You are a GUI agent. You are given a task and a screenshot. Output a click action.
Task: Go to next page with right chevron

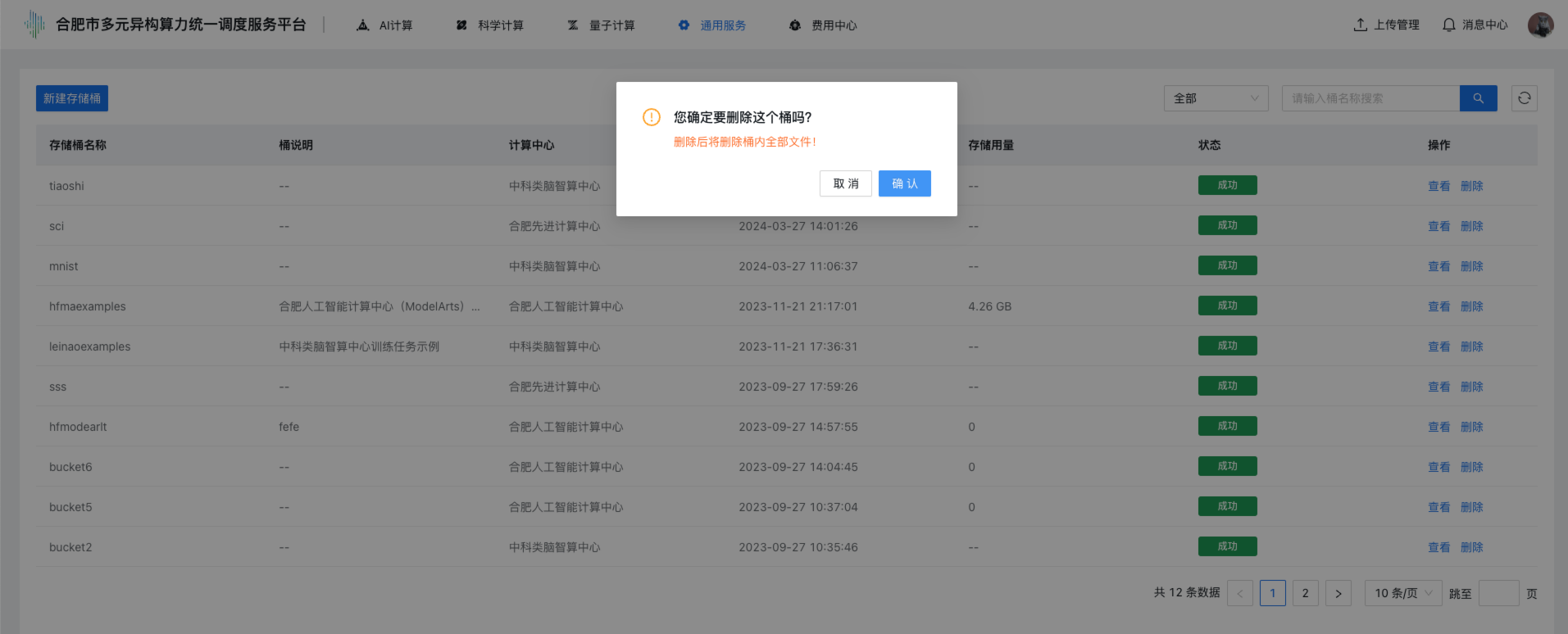[1338, 593]
